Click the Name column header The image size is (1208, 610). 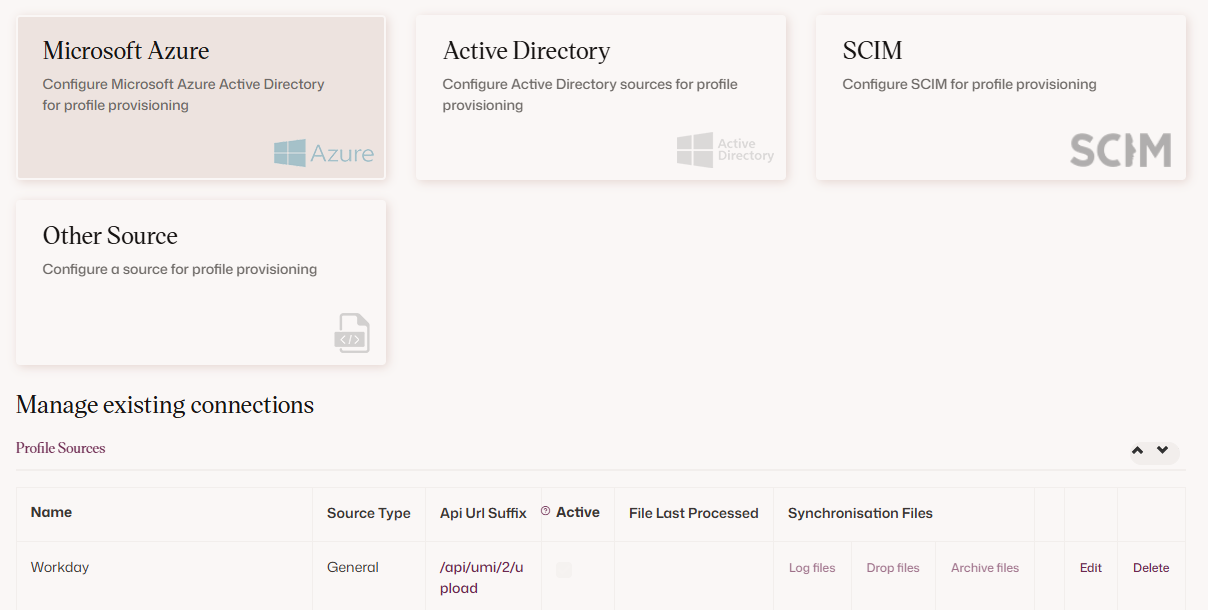(x=51, y=512)
